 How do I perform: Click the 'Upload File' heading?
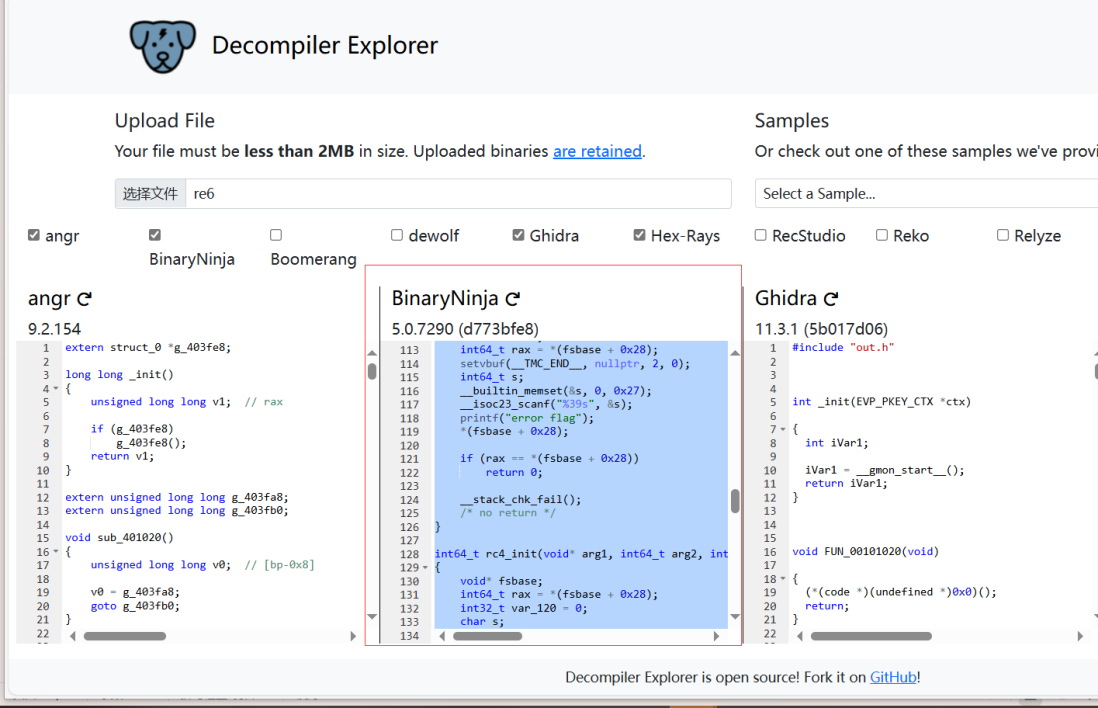pos(165,120)
